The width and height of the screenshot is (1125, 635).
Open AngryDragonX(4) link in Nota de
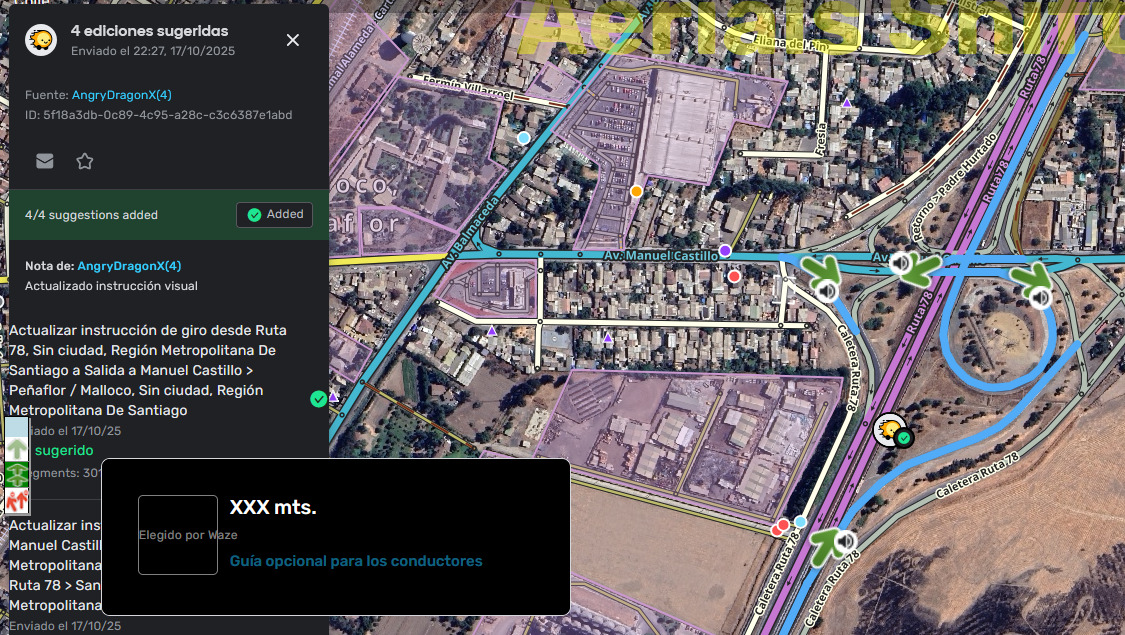click(x=129, y=266)
